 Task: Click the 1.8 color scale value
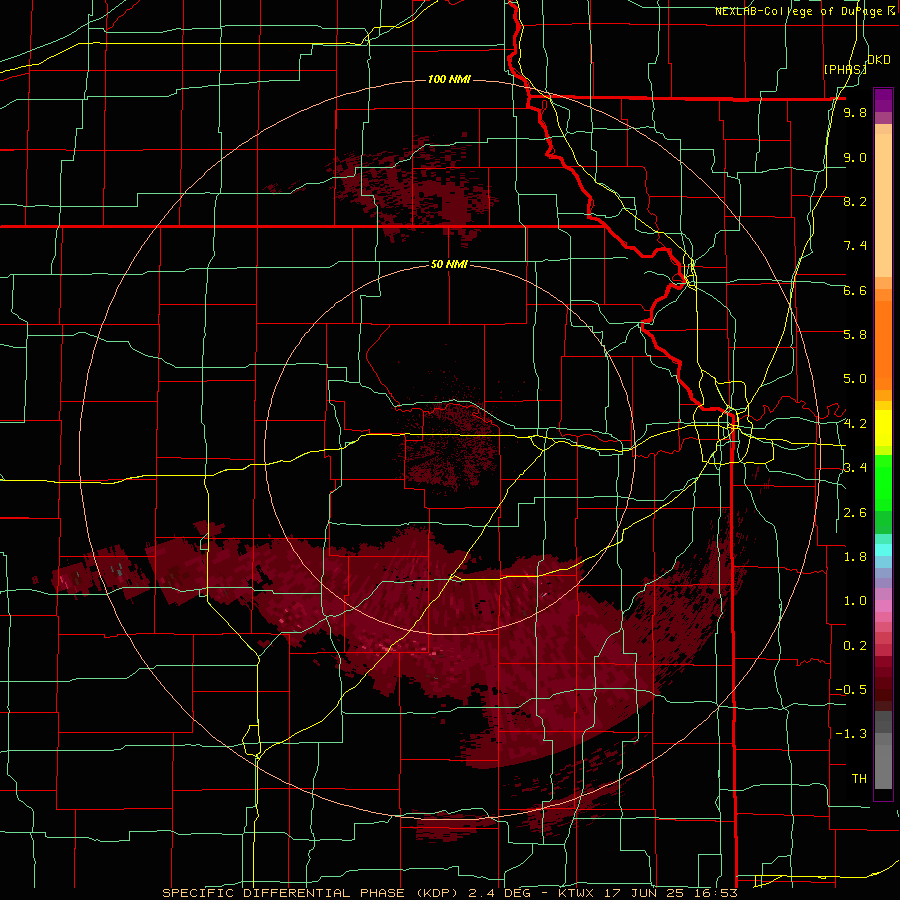(855, 557)
